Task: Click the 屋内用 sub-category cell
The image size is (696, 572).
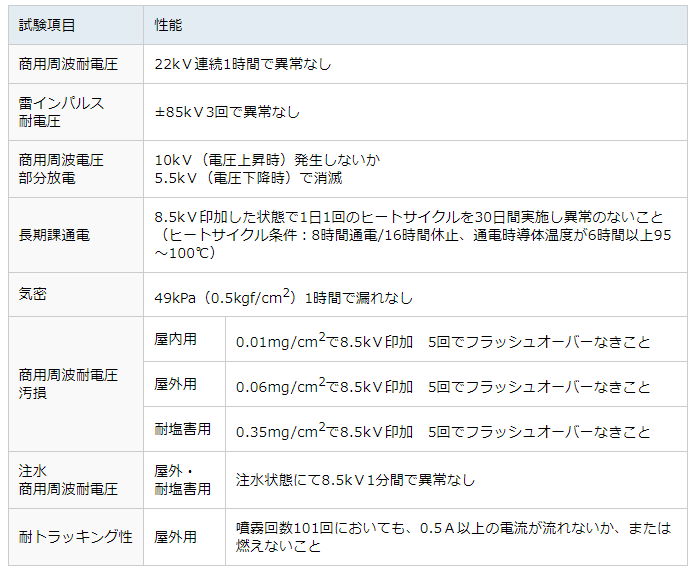Action: tap(176, 340)
